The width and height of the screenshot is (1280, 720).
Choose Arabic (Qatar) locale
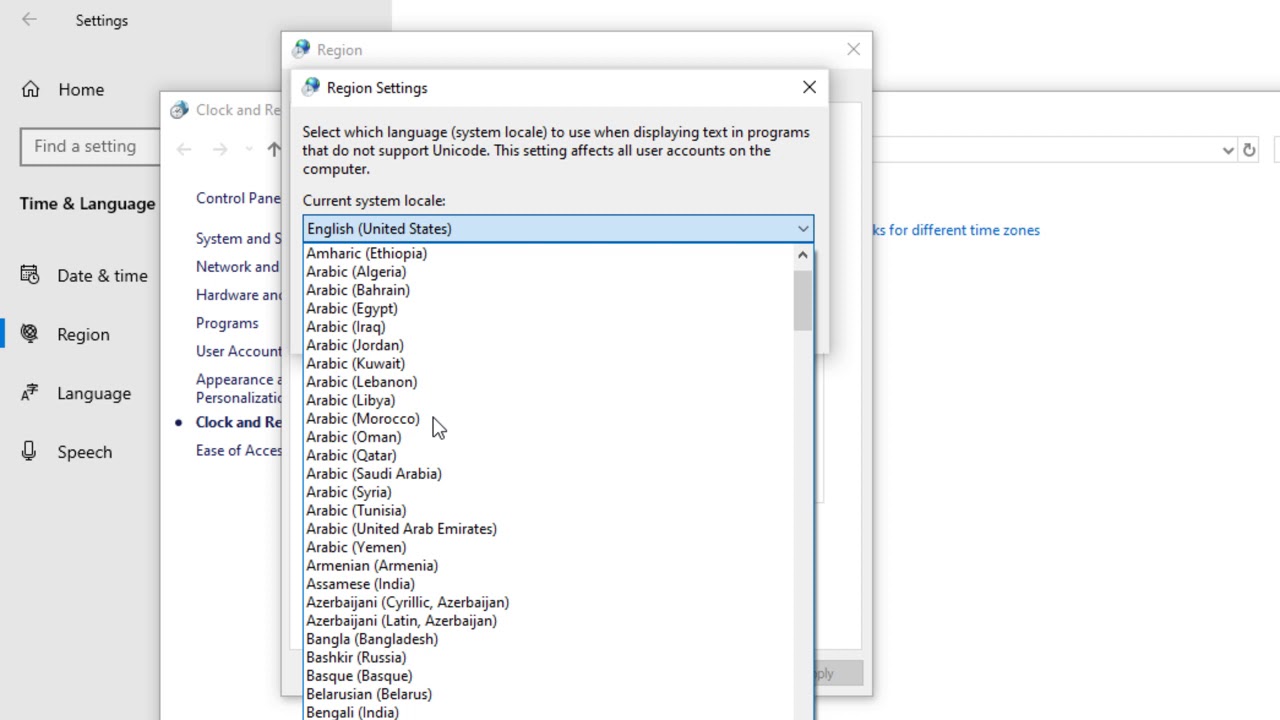(548, 455)
